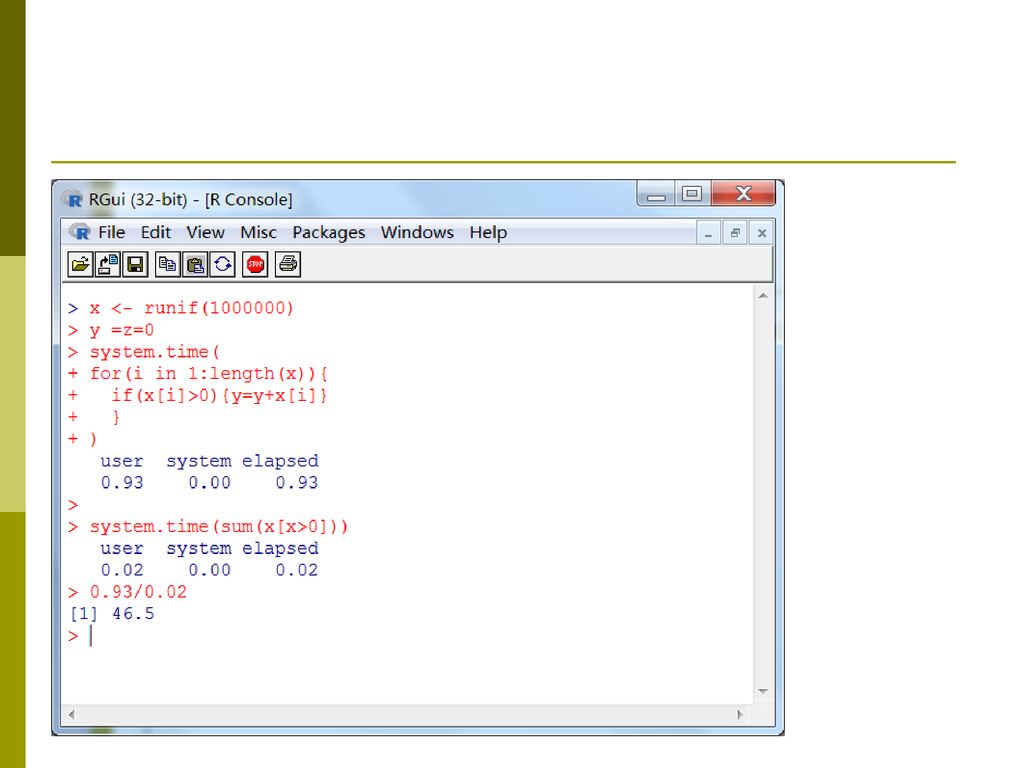Click the vertical scrollbar up arrow
The image size is (1024, 768).
click(x=763, y=296)
